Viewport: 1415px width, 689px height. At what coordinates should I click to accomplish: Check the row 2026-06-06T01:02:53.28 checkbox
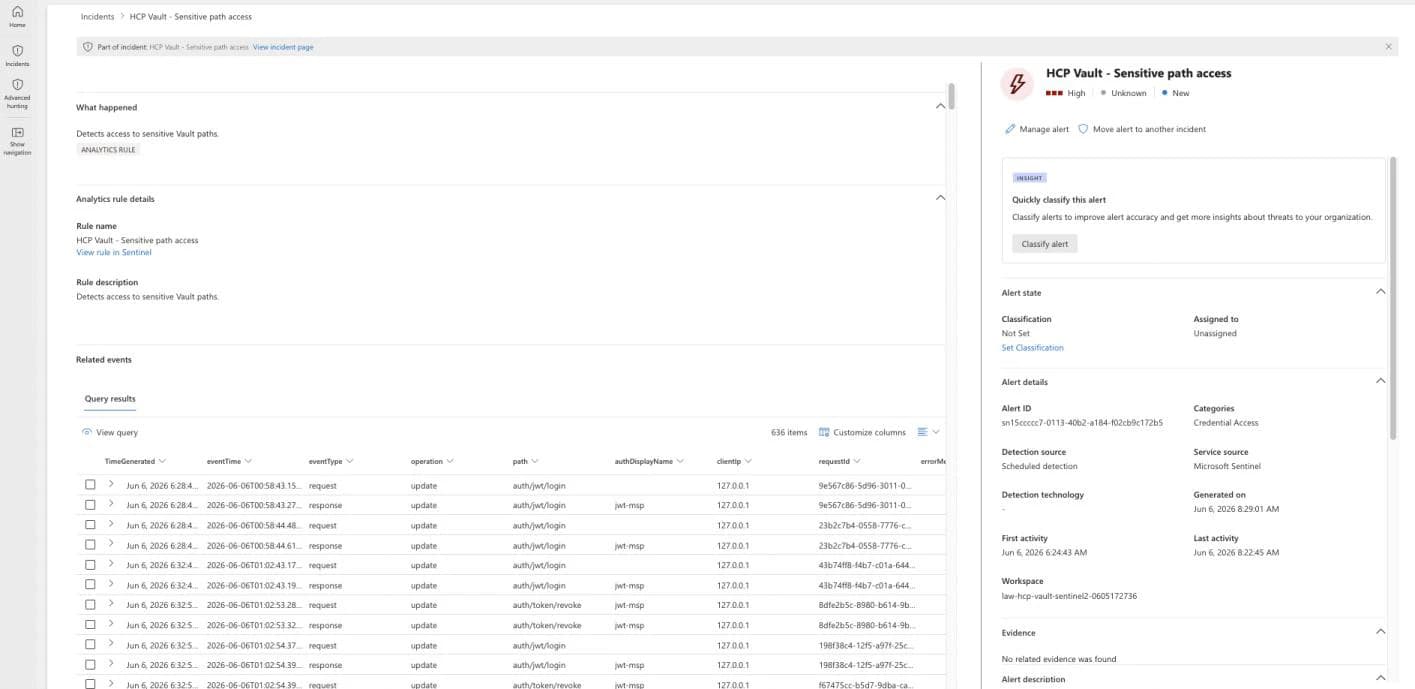[x=90, y=605]
